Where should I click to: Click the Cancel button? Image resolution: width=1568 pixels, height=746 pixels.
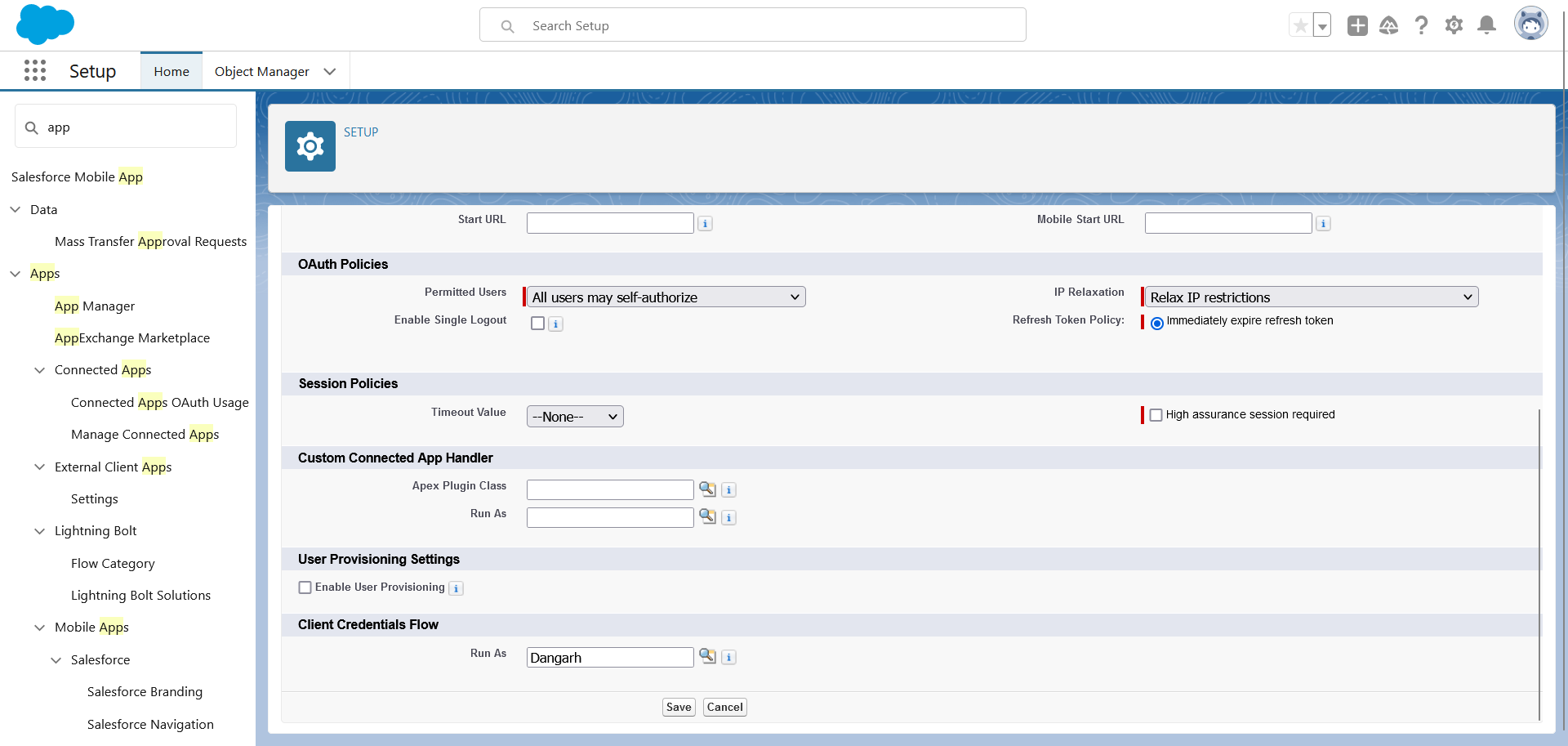(724, 708)
